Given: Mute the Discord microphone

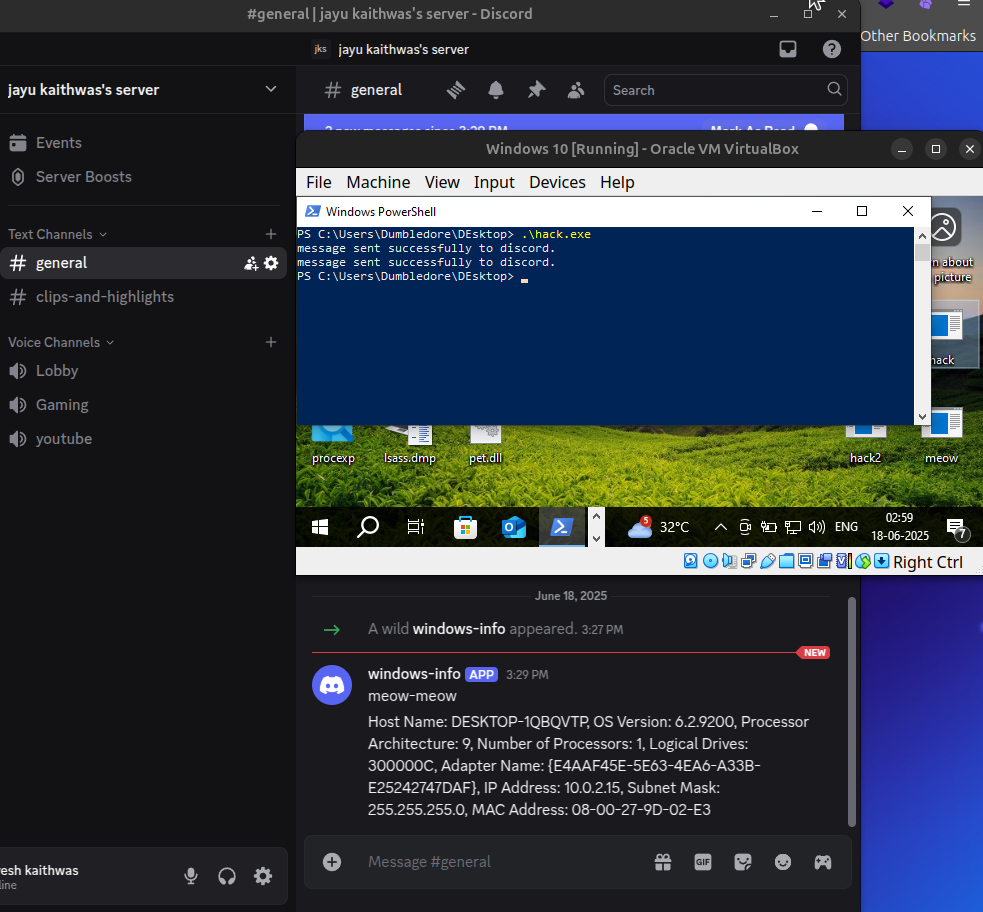Looking at the screenshot, I should point(191,876).
